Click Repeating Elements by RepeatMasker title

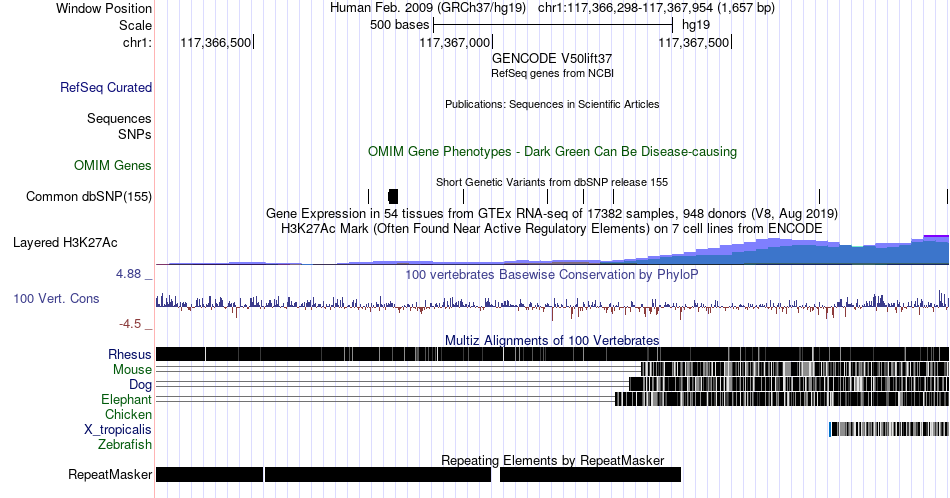point(552,460)
